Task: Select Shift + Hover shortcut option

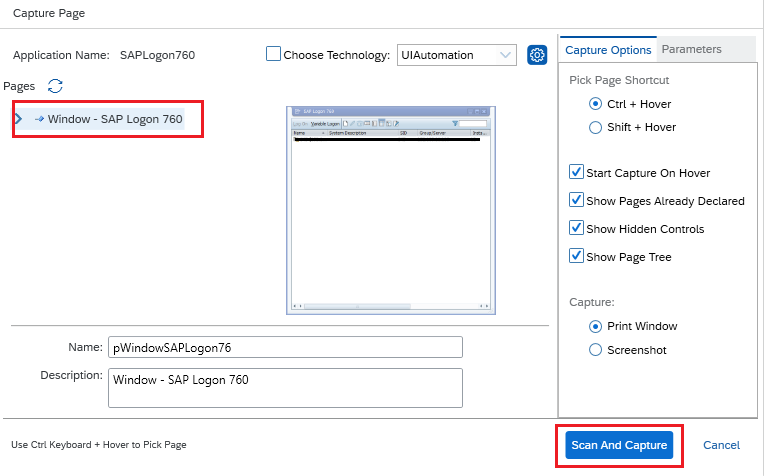Action: (596, 127)
